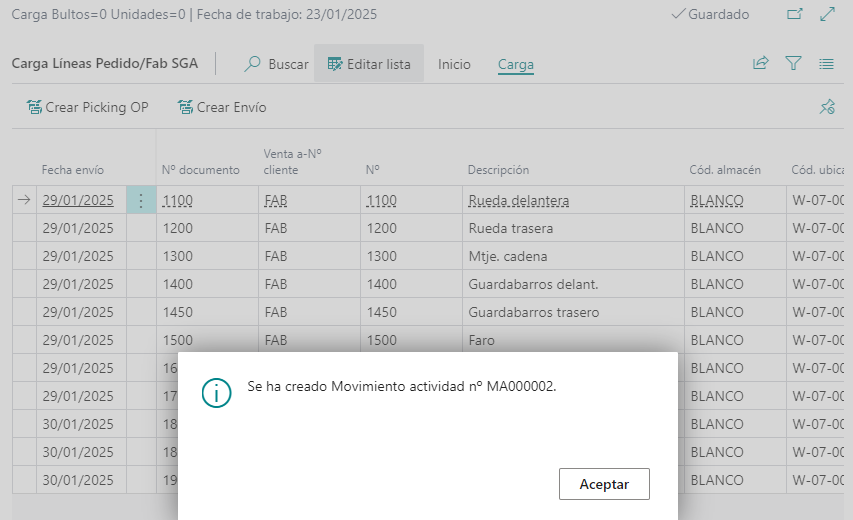This screenshot has height=520, width=853.
Task: Select row arrow indicator for first line
Action: [x=24, y=200]
